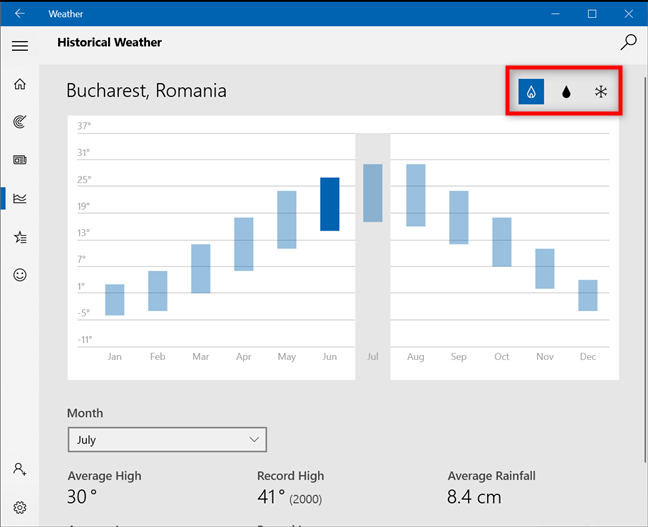648x527 pixels.
Task: Click the search magnifier icon
Action: 628,42
